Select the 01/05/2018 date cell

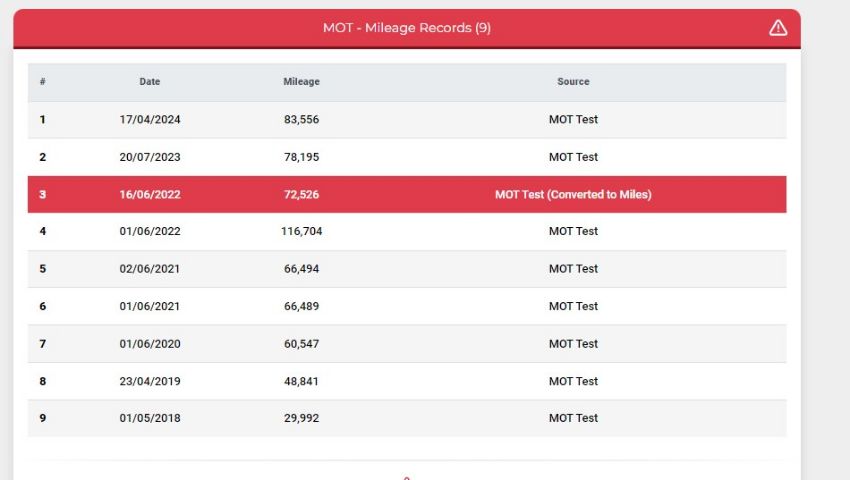coord(150,418)
